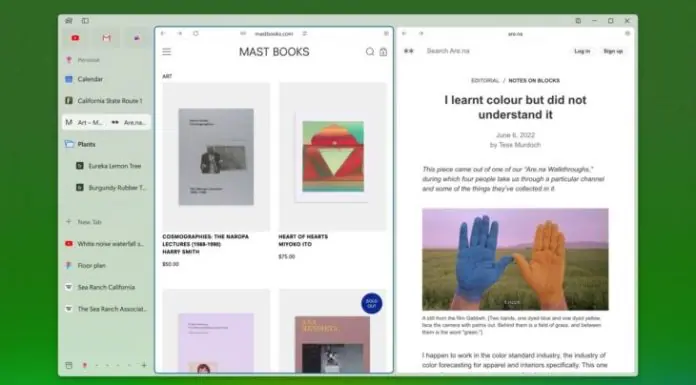Screen dimensions: 696x385
Task: Focus the Are.na split tab in the sidebar
Action: [x=129, y=123]
